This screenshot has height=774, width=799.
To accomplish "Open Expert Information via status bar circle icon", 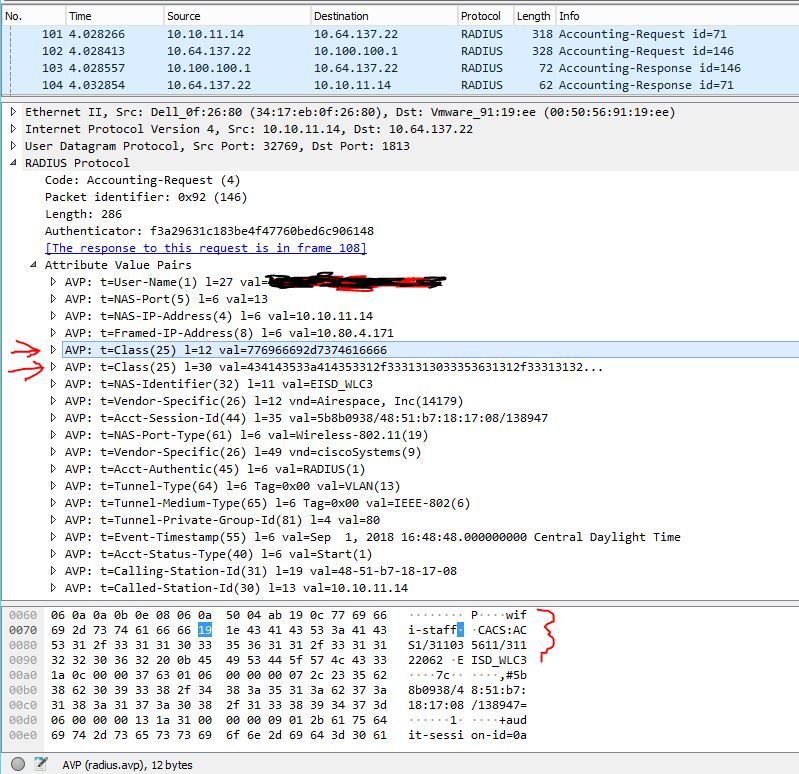I will [x=14, y=763].
